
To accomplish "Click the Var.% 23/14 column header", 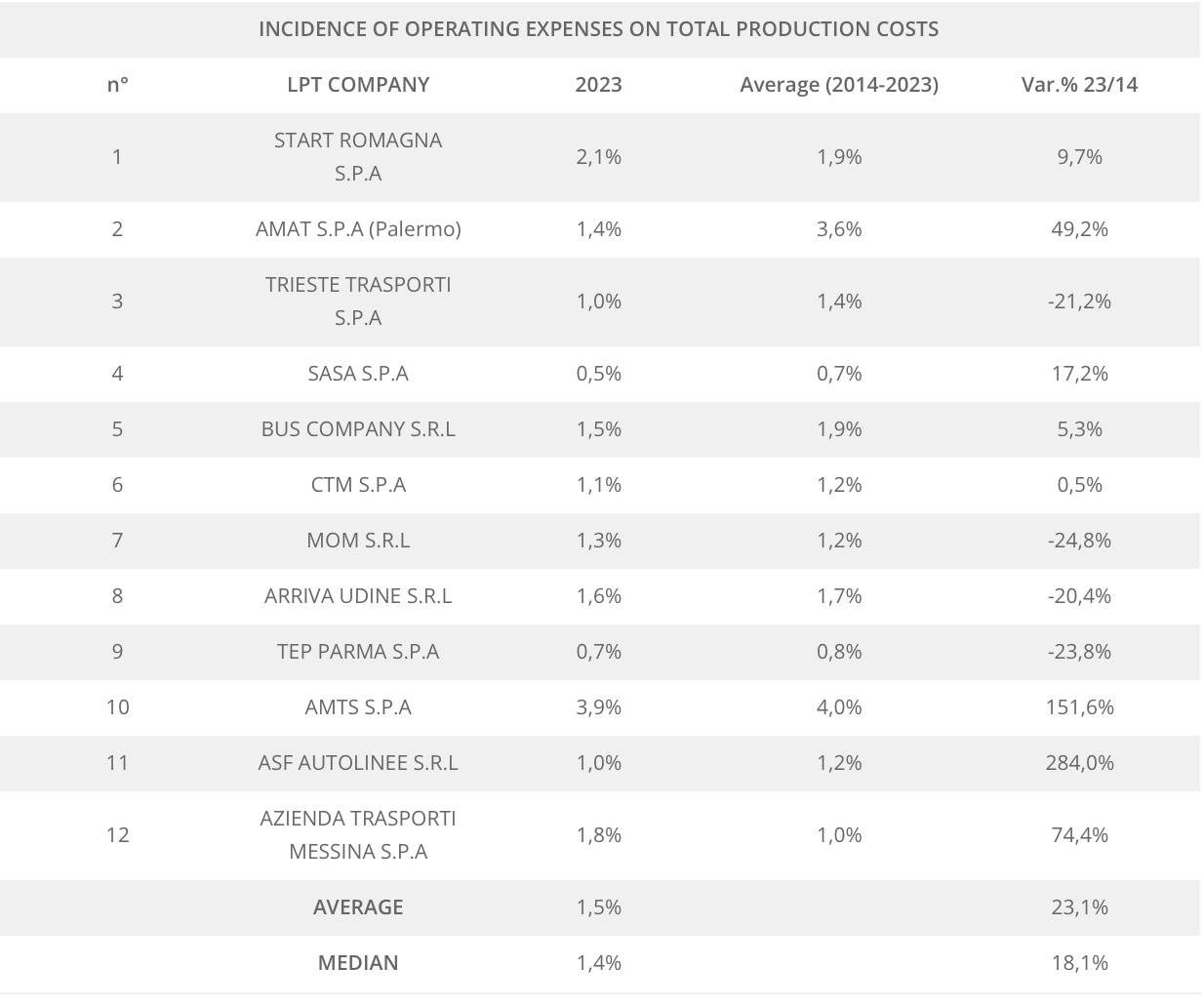I will 1079,85.
